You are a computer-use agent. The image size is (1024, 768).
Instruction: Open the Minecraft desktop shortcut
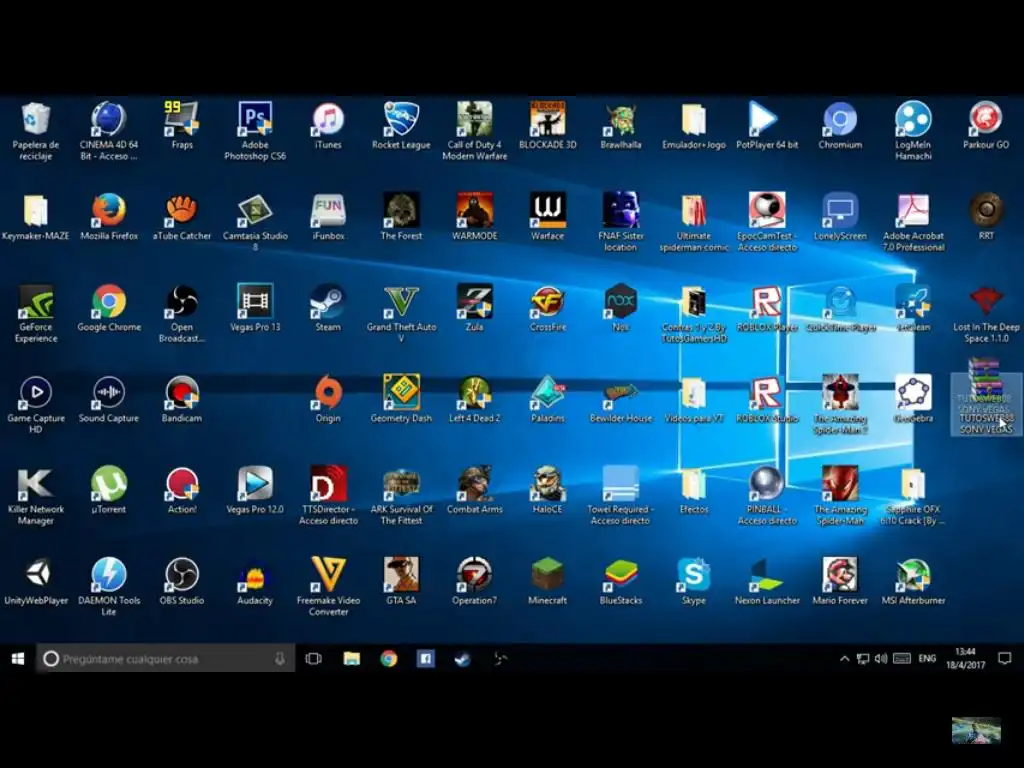(x=547, y=575)
